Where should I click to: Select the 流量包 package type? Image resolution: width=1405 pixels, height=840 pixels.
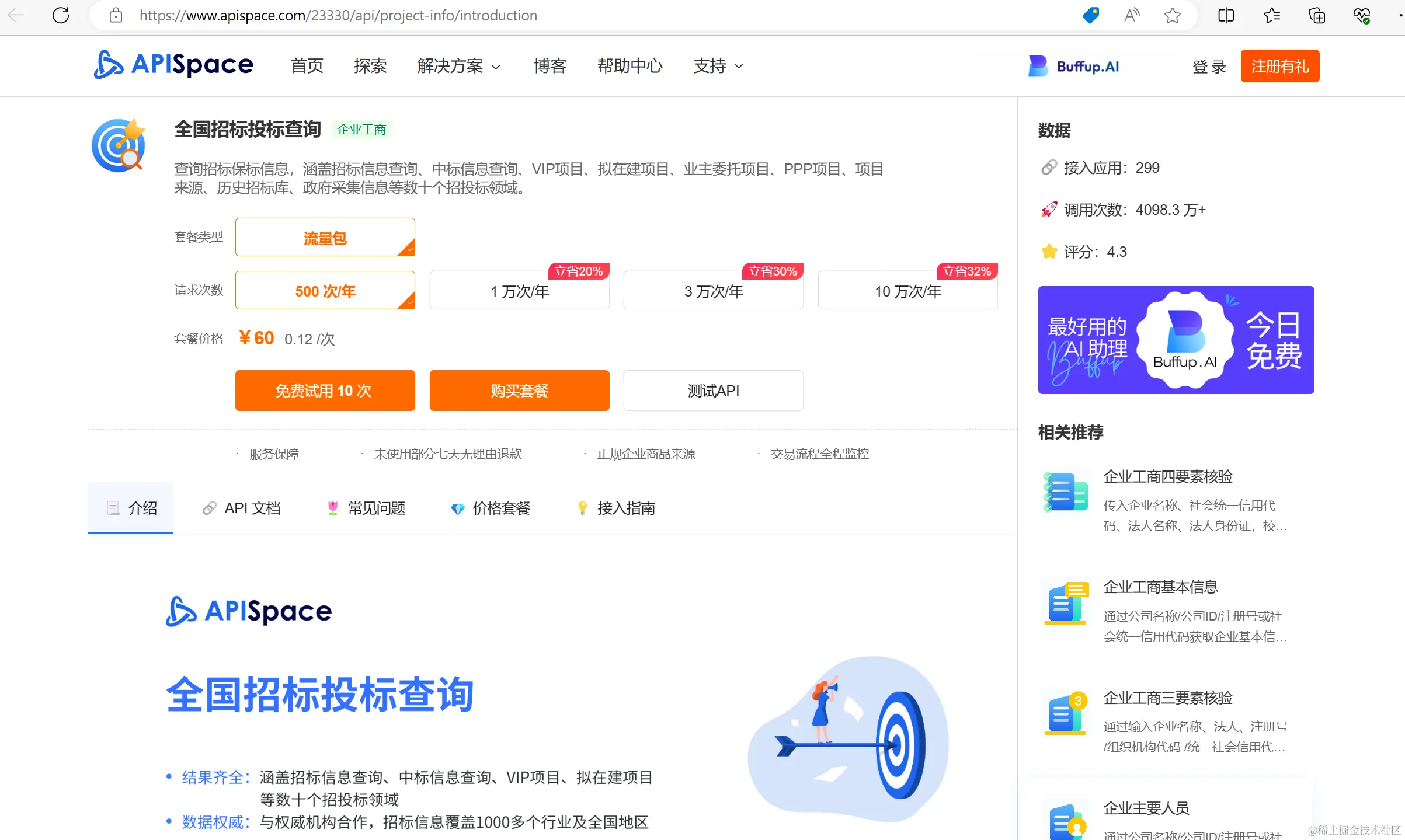[325, 237]
